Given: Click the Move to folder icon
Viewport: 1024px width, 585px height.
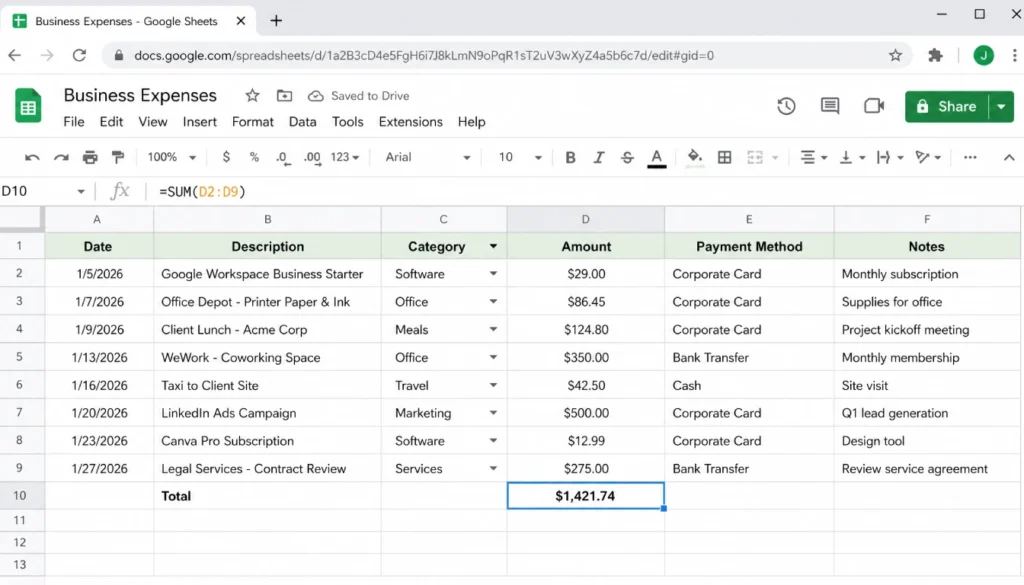Looking at the screenshot, I should (284, 96).
